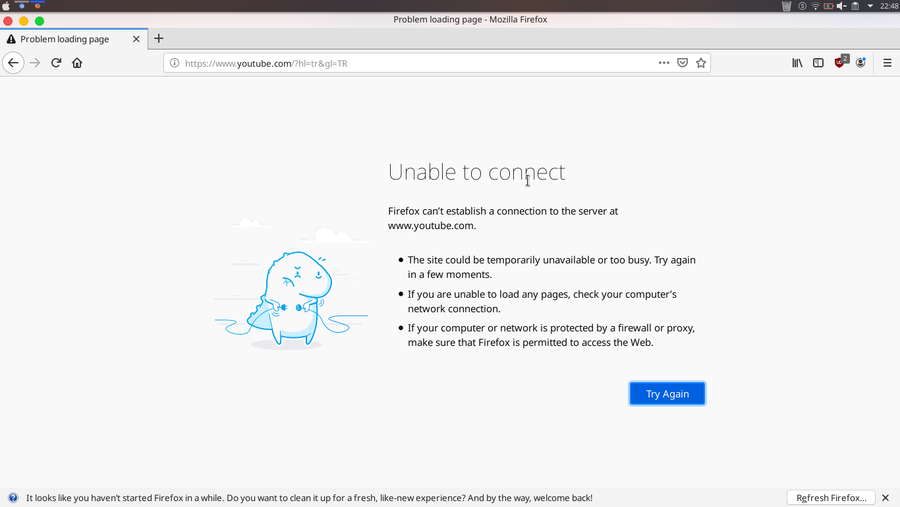Dismiss the refresh Firefox notification bar

(886, 498)
